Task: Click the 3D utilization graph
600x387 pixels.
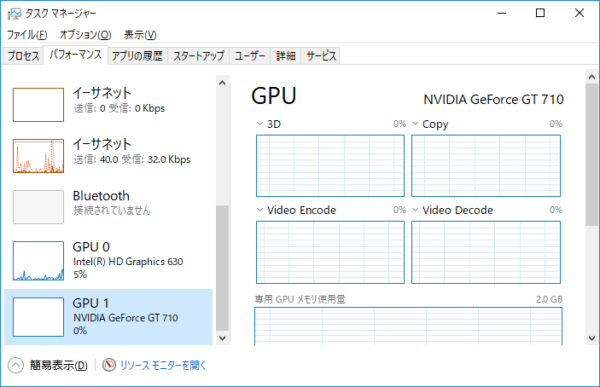Action: tap(330, 166)
